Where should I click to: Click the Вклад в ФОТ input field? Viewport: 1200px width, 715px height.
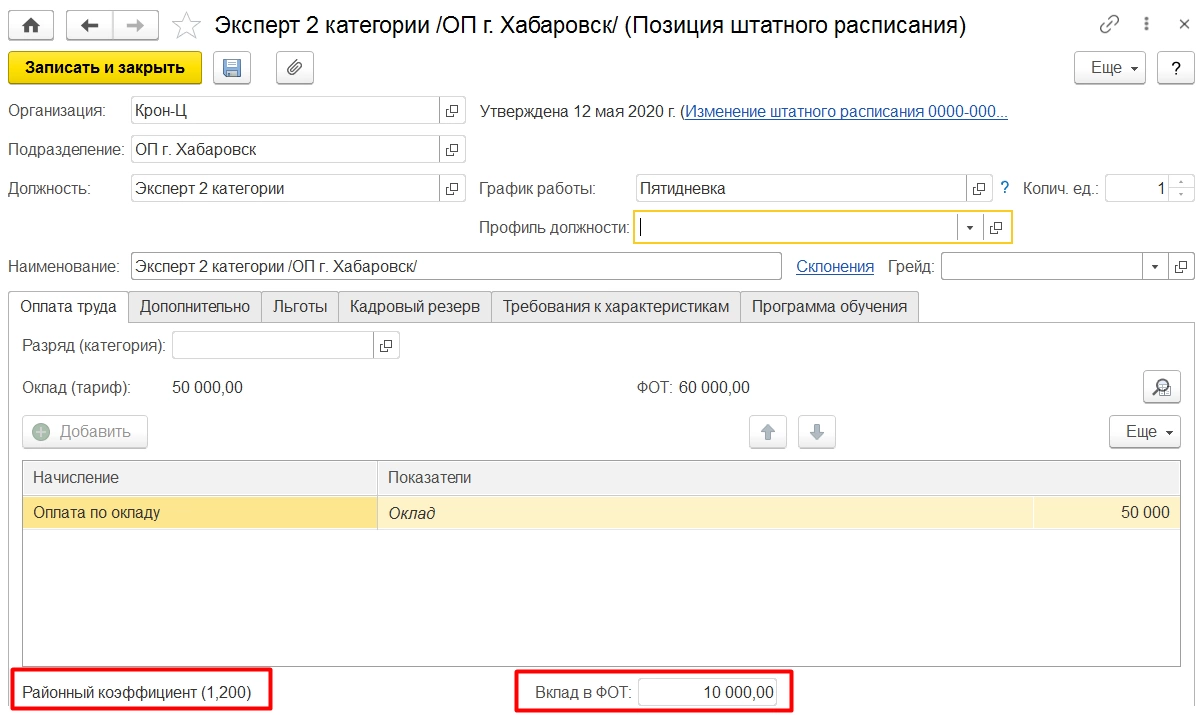[x=707, y=691]
